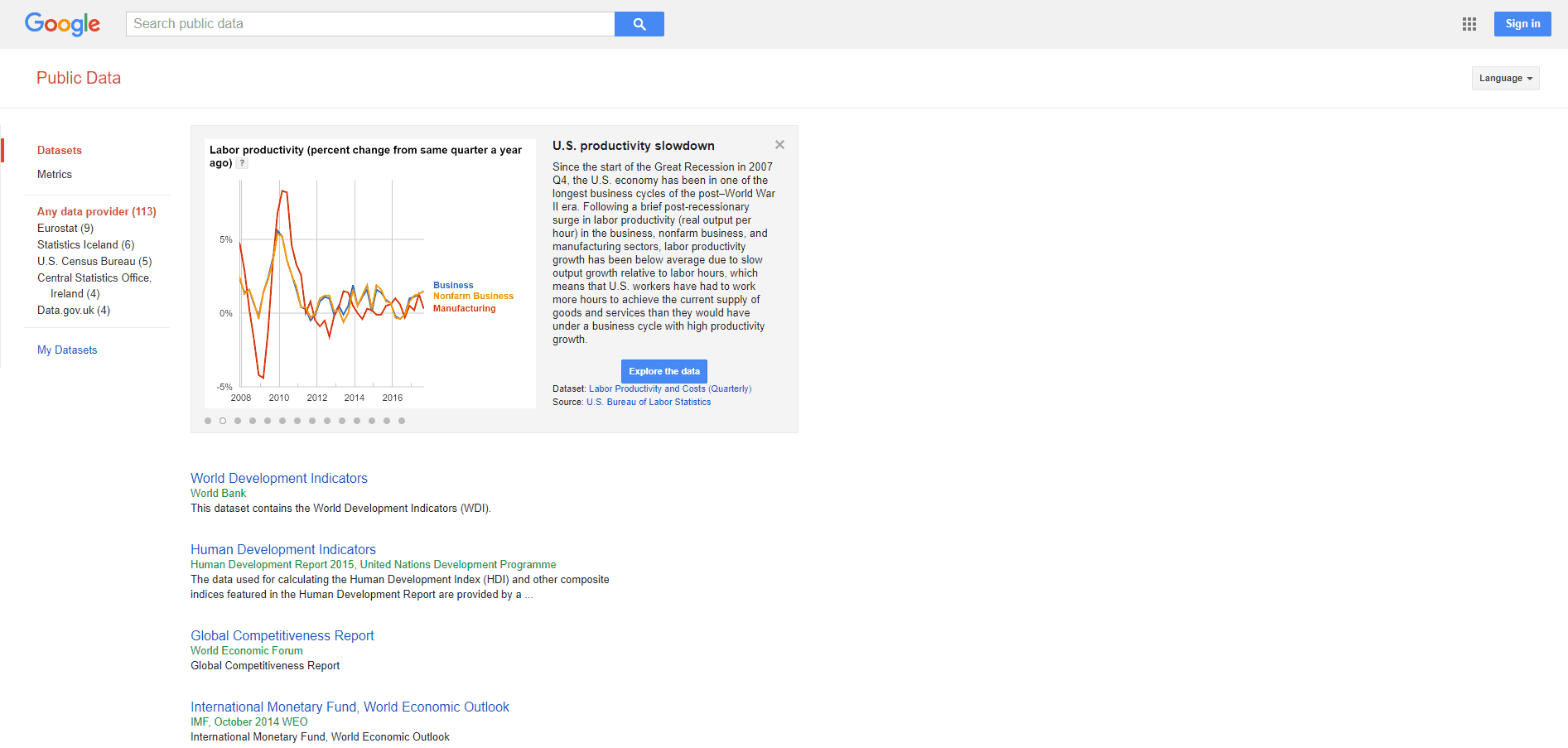Filter by Eurostat data provider

pos(65,228)
